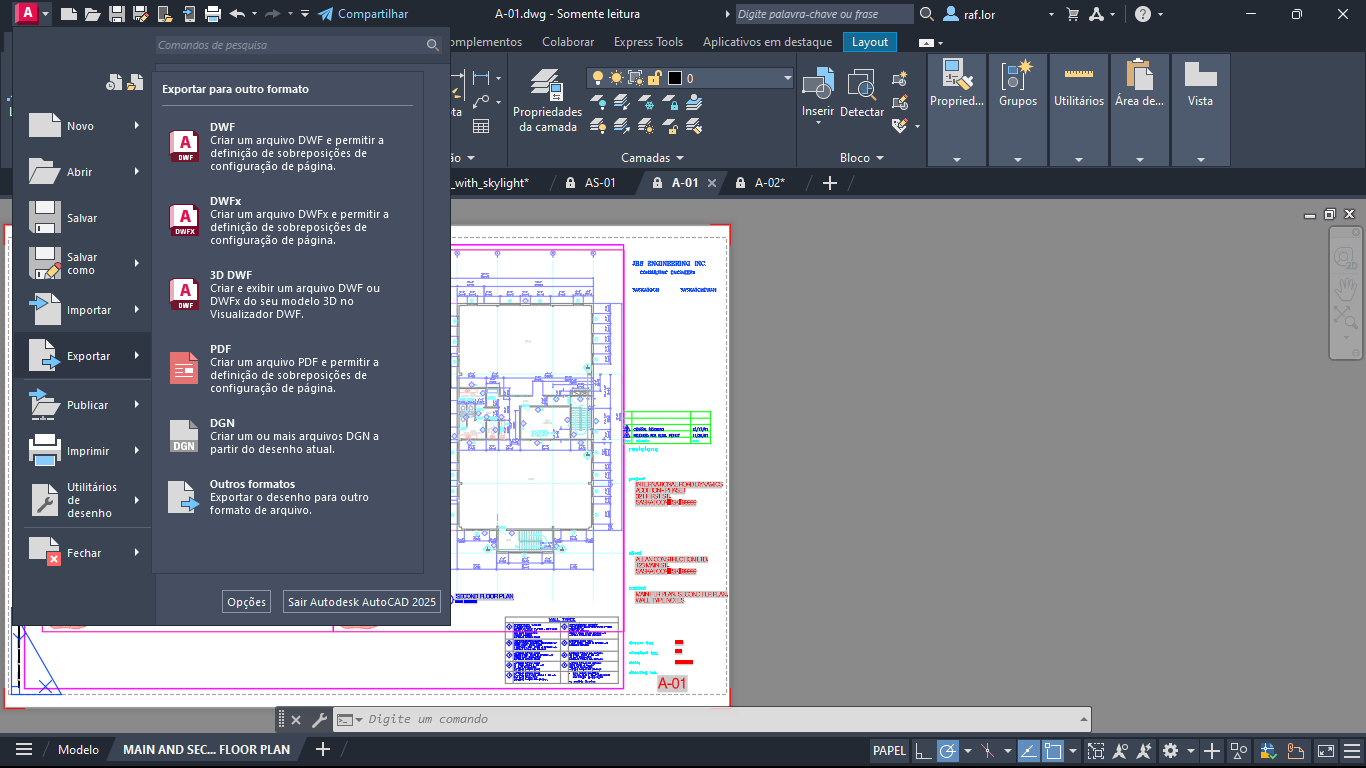Open the workspace switching gear icon

click(x=1170, y=750)
